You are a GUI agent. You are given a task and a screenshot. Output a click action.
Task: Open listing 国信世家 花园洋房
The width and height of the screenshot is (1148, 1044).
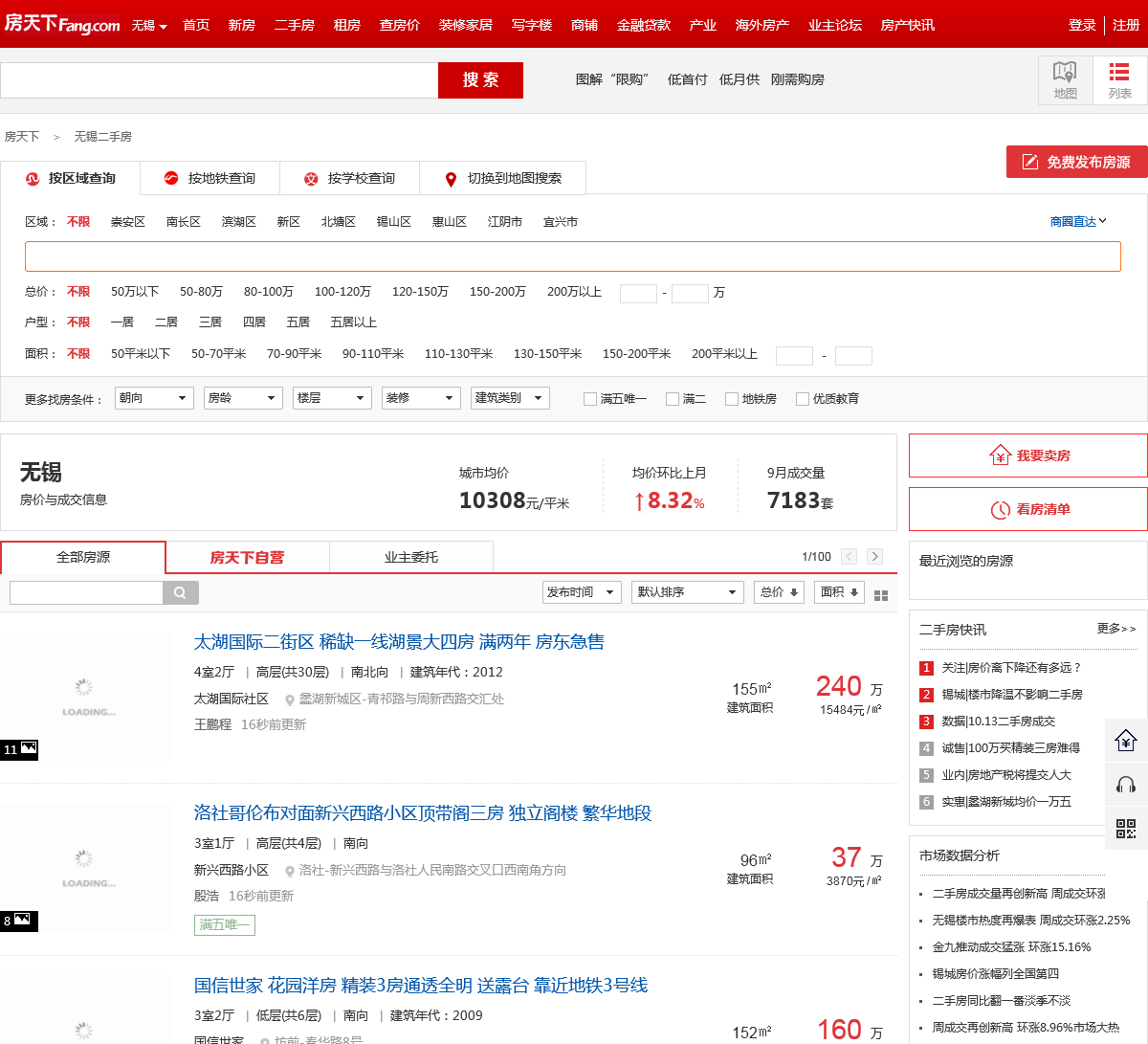(x=421, y=986)
